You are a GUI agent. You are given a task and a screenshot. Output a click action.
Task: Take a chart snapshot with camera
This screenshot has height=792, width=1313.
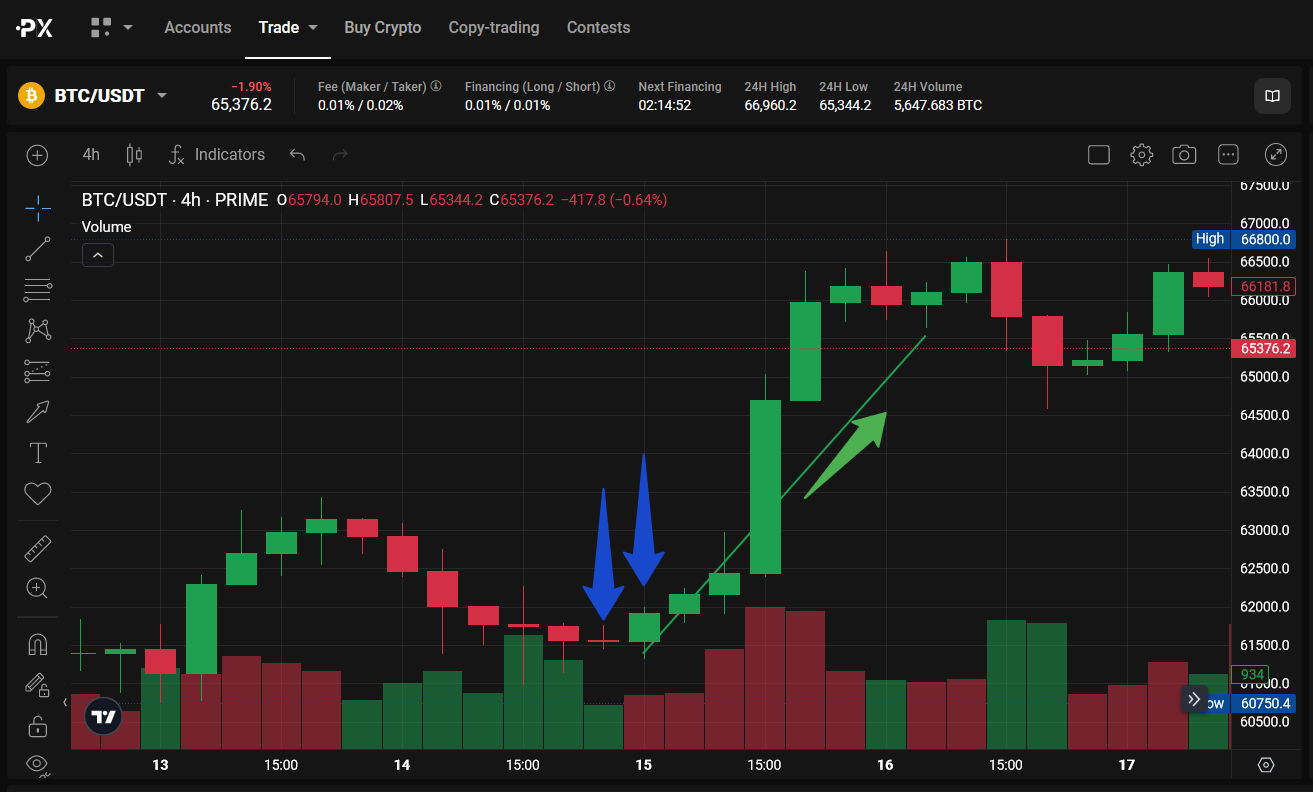click(x=1184, y=154)
